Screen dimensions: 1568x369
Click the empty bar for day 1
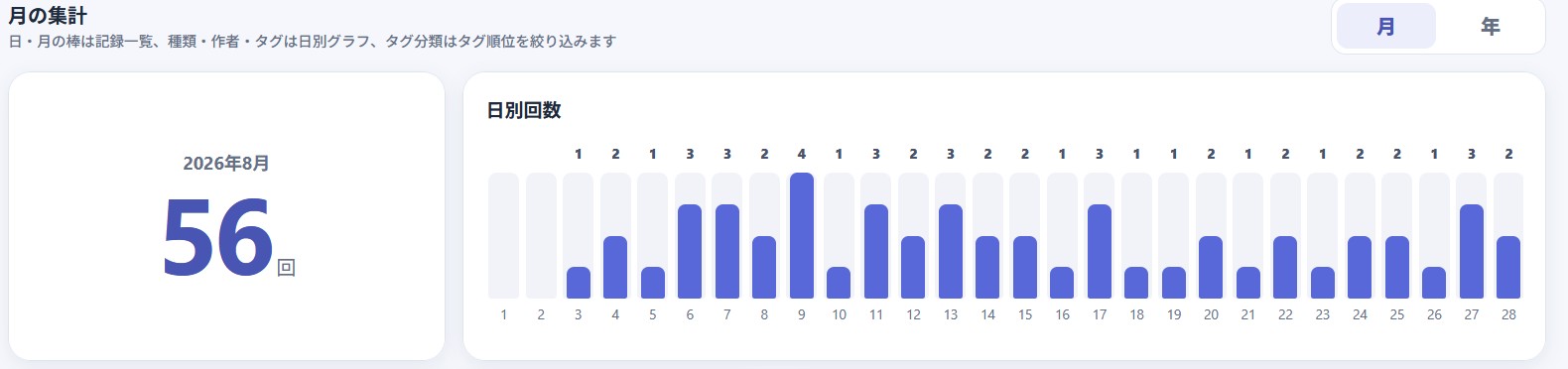(x=504, y=235)
